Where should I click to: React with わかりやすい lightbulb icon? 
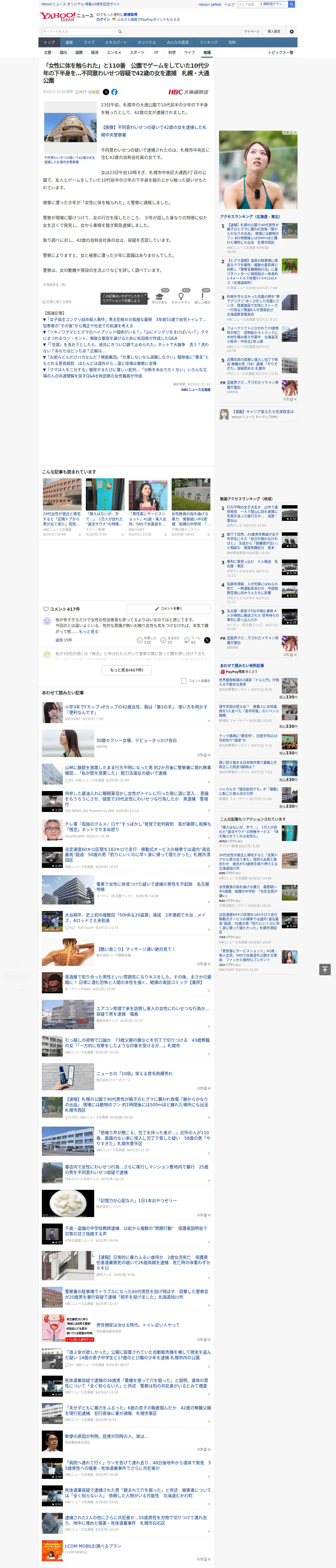[181, 296]
